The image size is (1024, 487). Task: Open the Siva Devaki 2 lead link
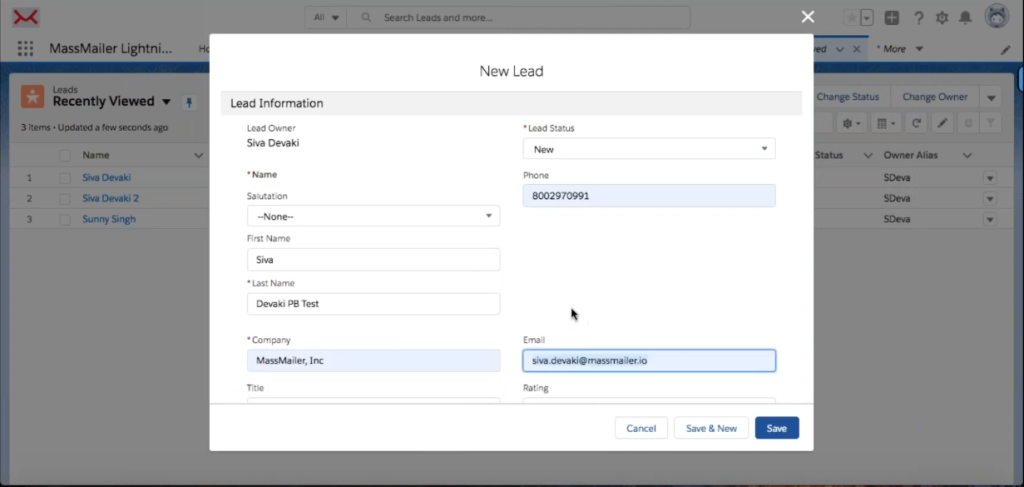pos(110,198)
